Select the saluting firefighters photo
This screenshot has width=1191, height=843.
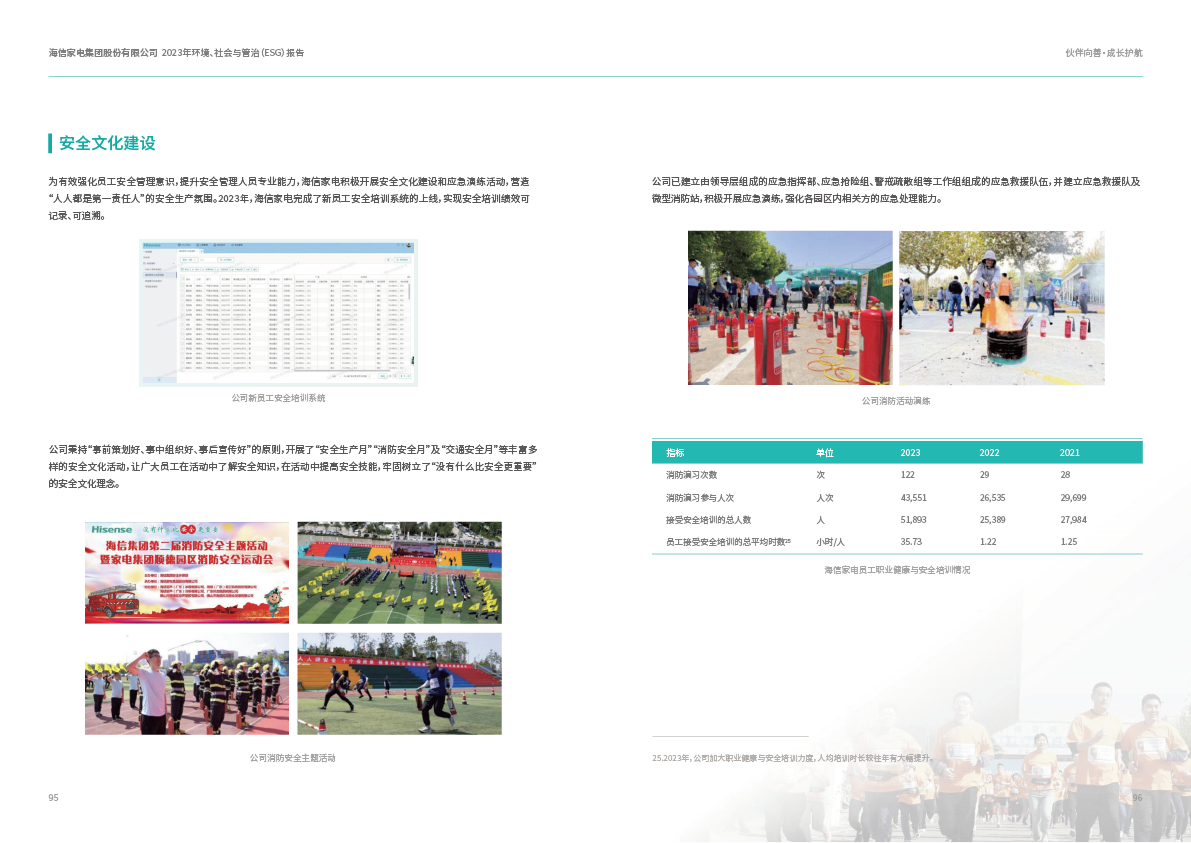click(187, 684)
